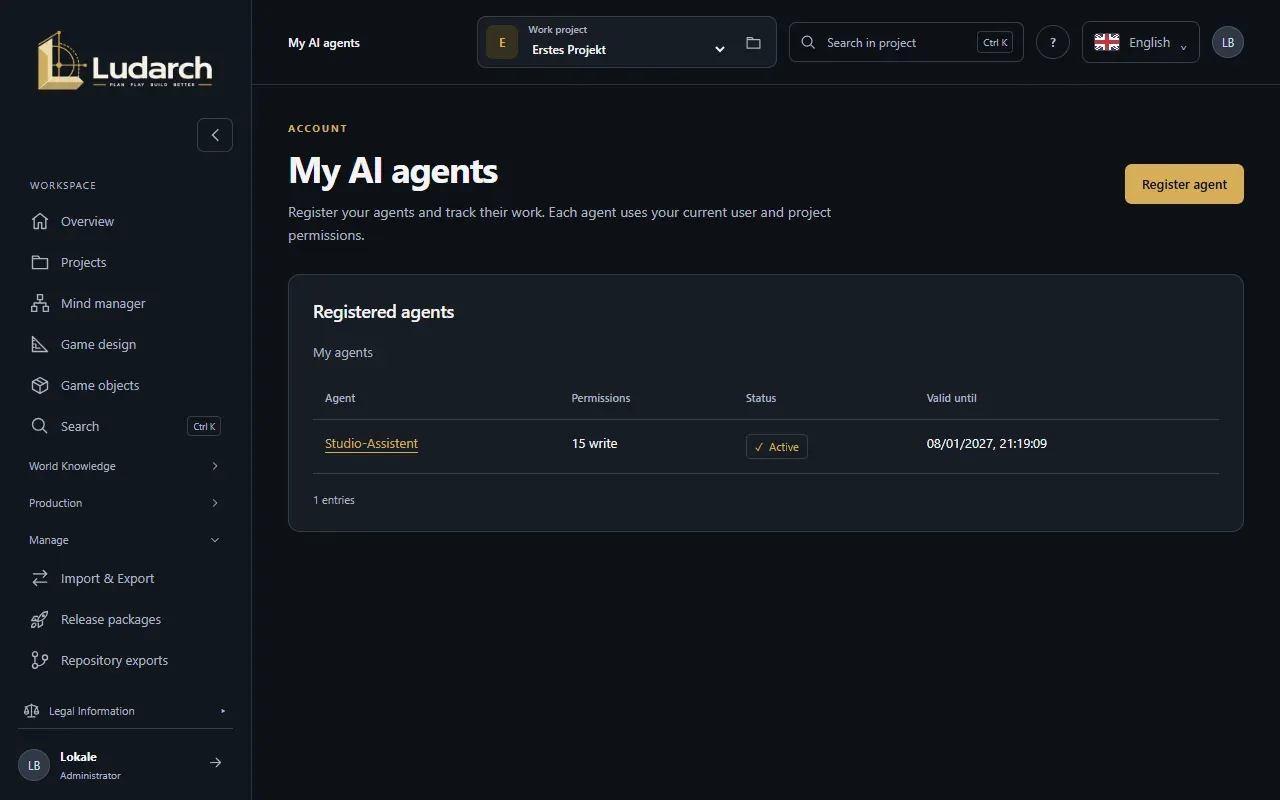Open the English language dropdown
Screen dimensions: 1280x800
[1141, 42]
